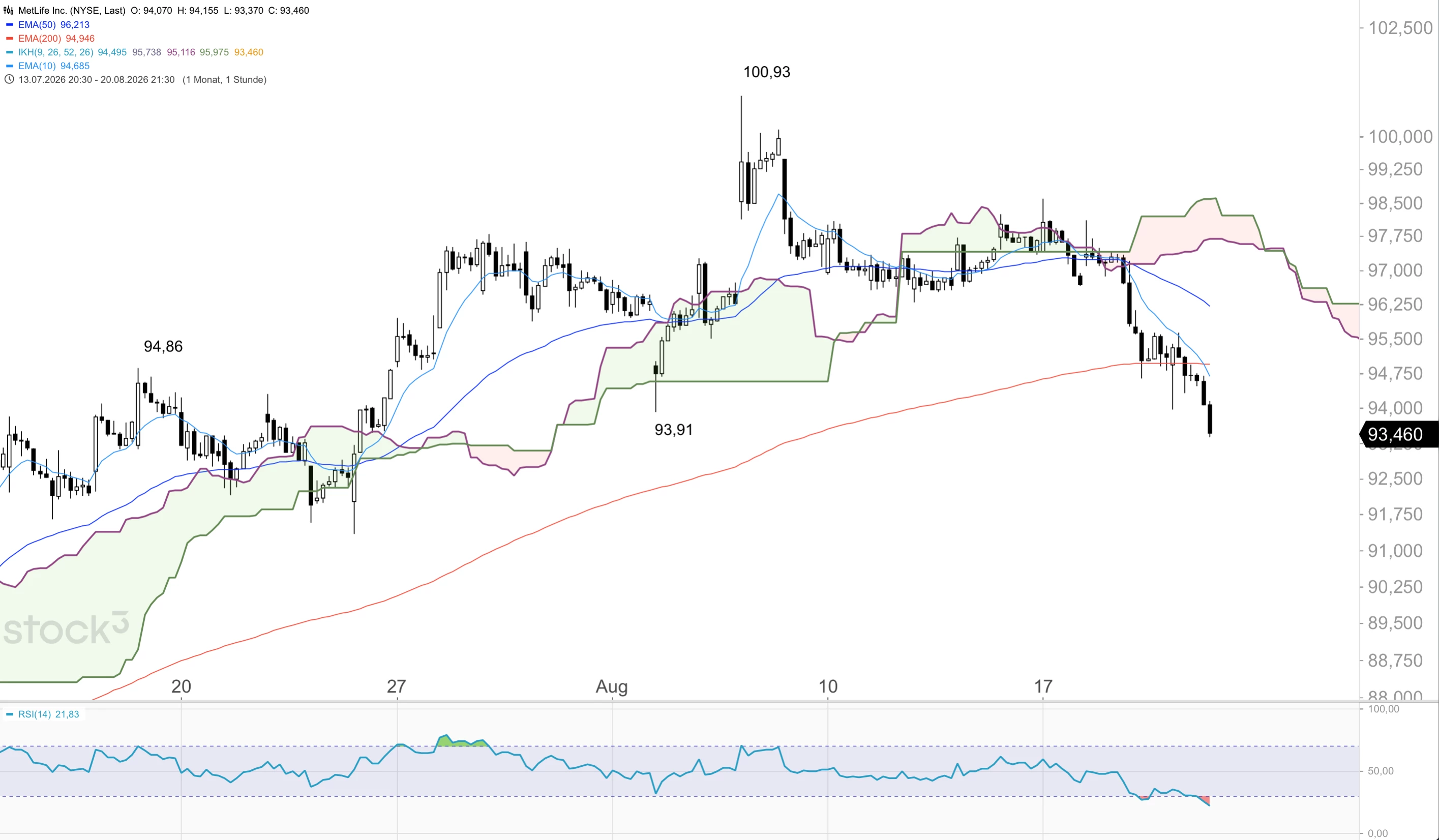Click the date axis label 10
Image resolution: width=1439 pixels, height=840 pixels.
[x=828, y=686]
